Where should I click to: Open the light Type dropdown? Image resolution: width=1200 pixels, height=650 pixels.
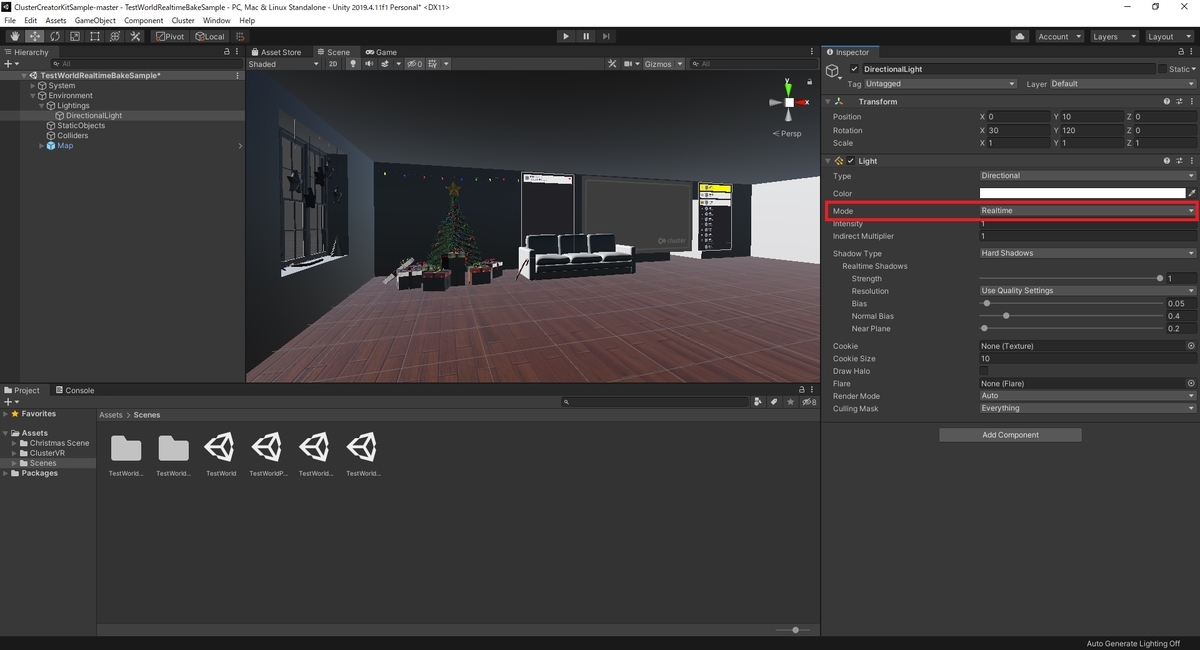pyautogui.click(x=1087, y=176)
